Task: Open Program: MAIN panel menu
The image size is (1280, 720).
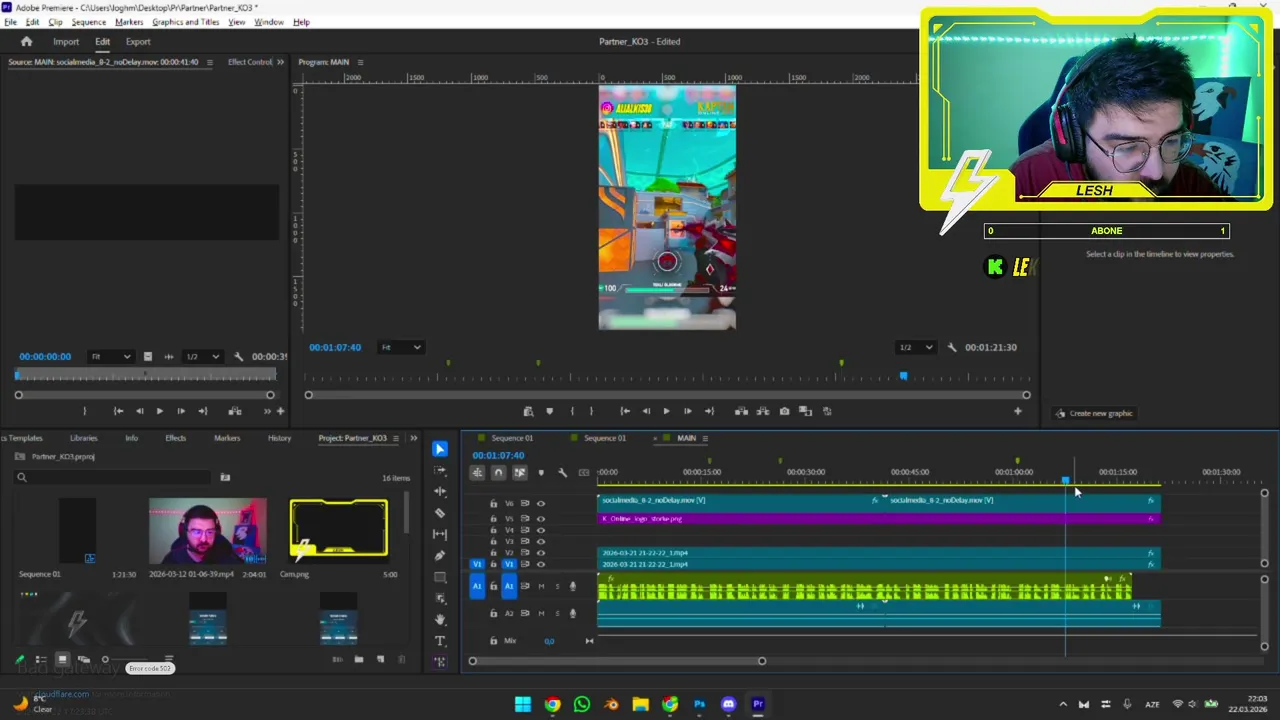Action: click(x=360, y=62)
